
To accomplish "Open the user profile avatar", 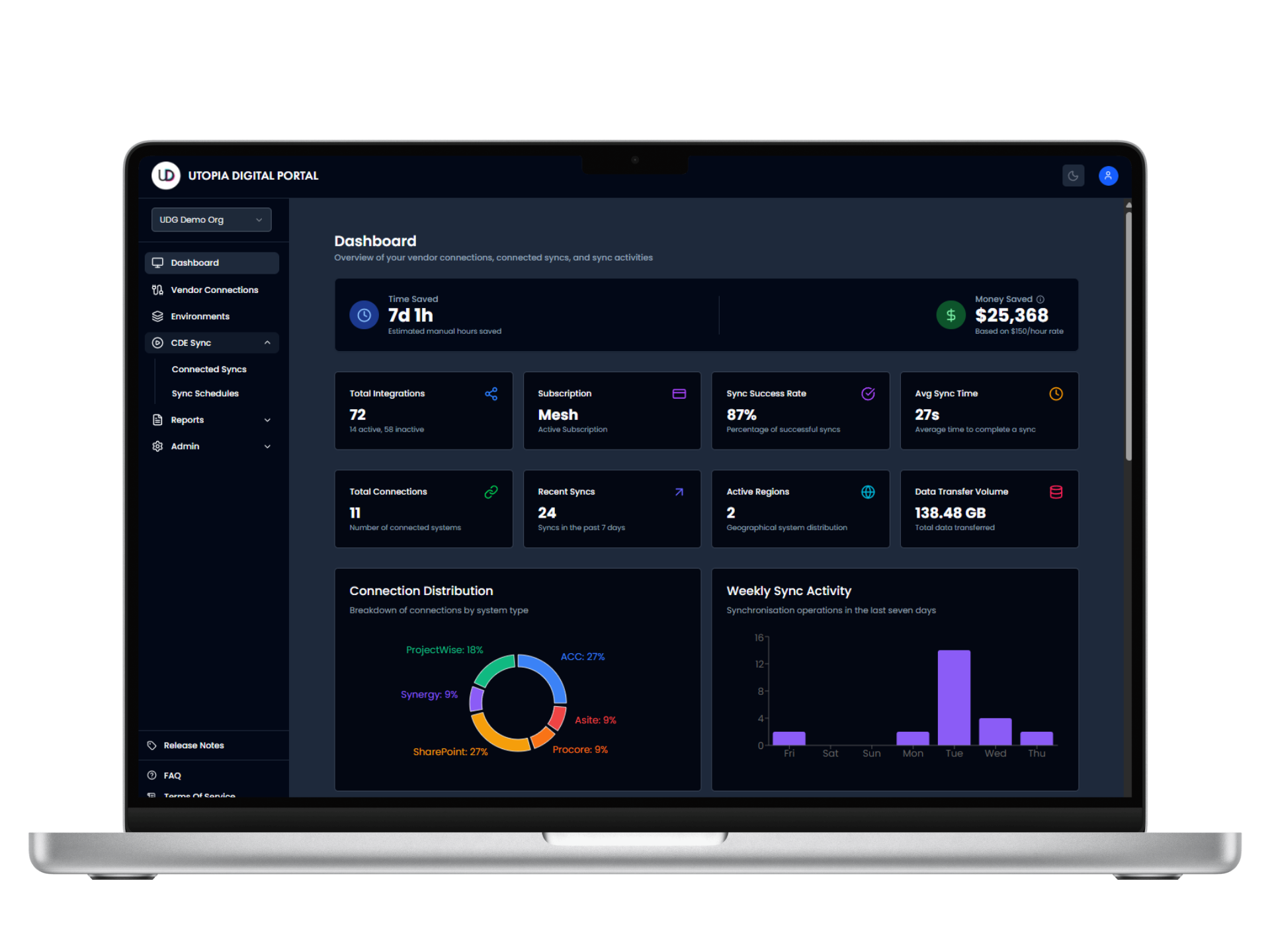I will tap(1108, 176).
